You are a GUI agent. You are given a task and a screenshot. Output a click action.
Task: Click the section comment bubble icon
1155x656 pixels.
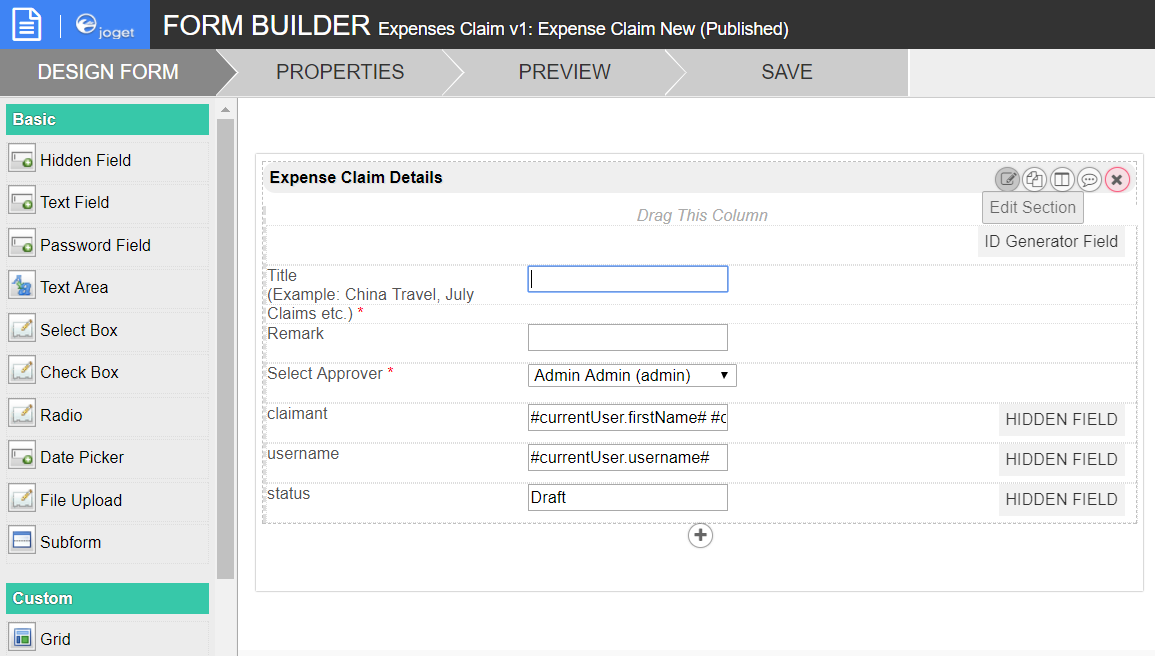point(1090,180)
